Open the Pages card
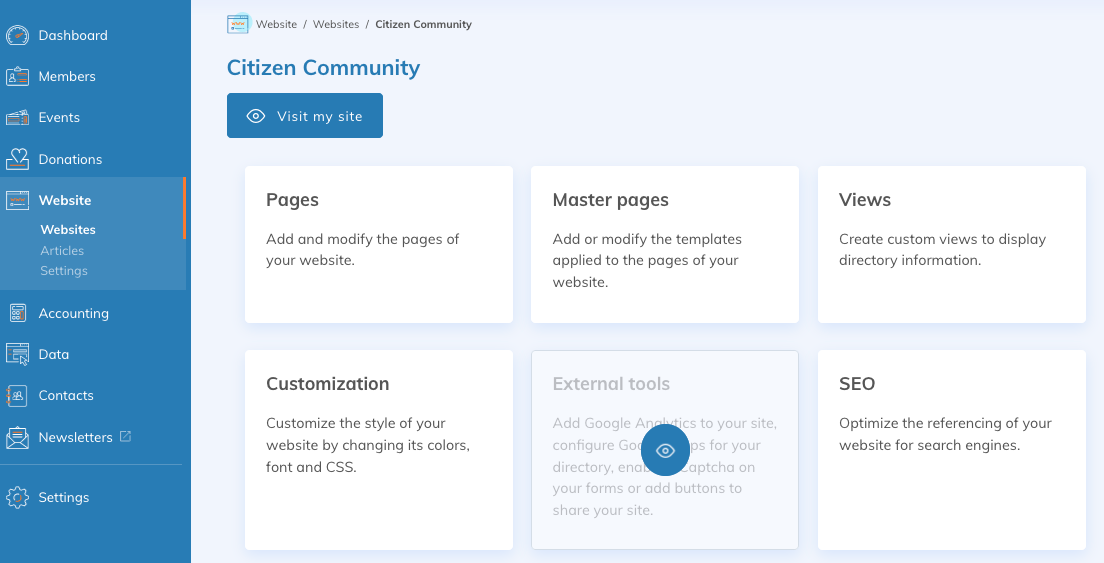This screenshot has width=1104, height=563. pos(378,244)
